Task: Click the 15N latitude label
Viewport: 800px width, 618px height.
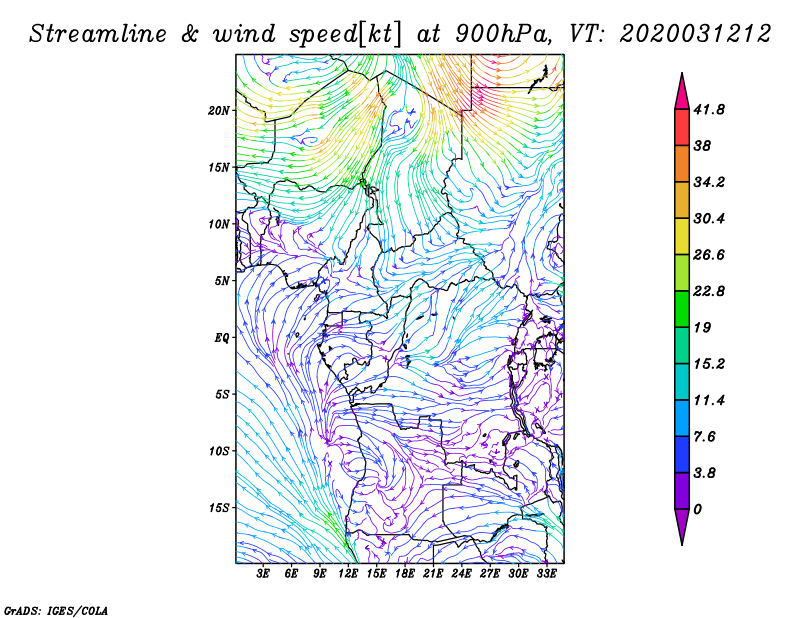Action: tap(219, 167)
